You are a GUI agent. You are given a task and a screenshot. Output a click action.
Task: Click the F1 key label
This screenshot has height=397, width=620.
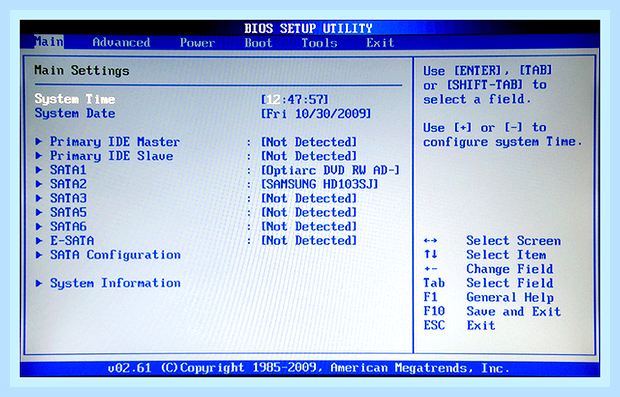point(430,297)
